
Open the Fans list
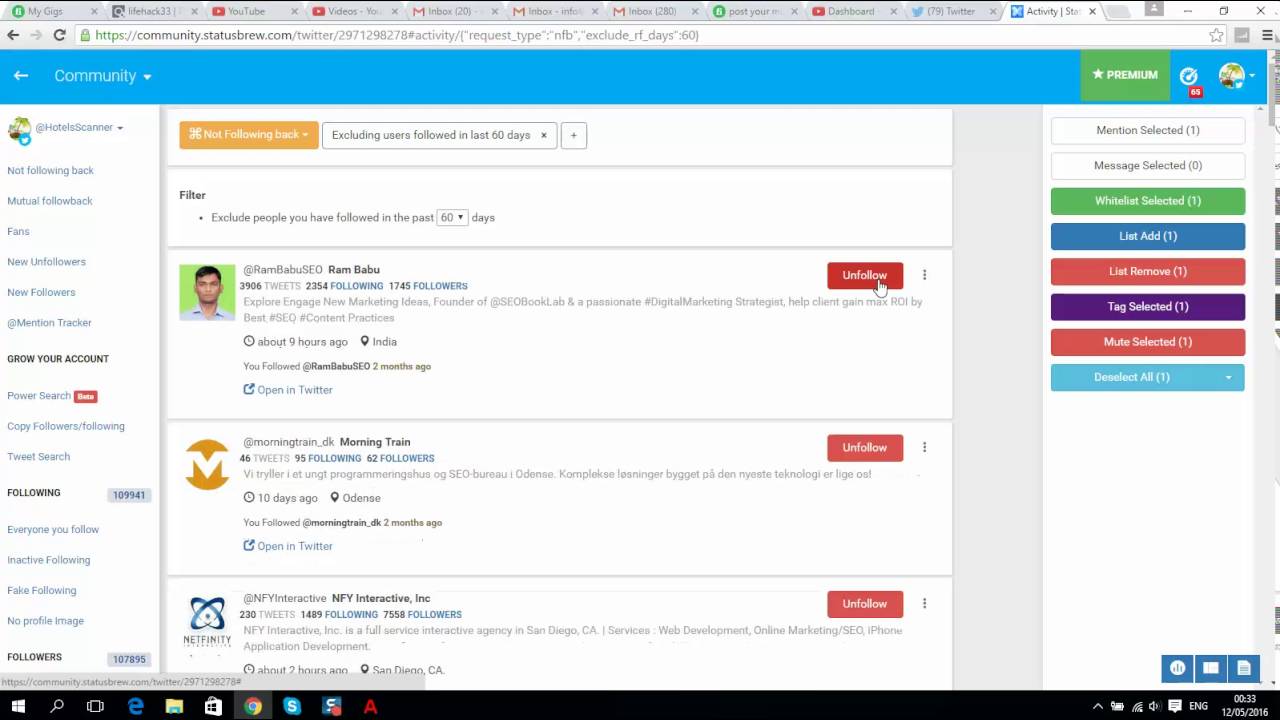(x=18, y=231)
